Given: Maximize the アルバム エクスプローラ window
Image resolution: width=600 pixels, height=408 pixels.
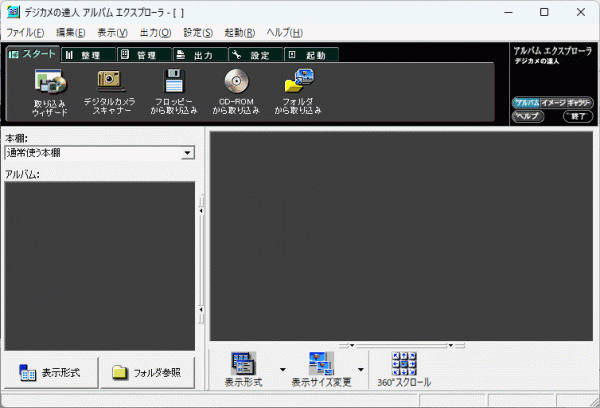Looking at the screenshot, I should click(544, 12).
